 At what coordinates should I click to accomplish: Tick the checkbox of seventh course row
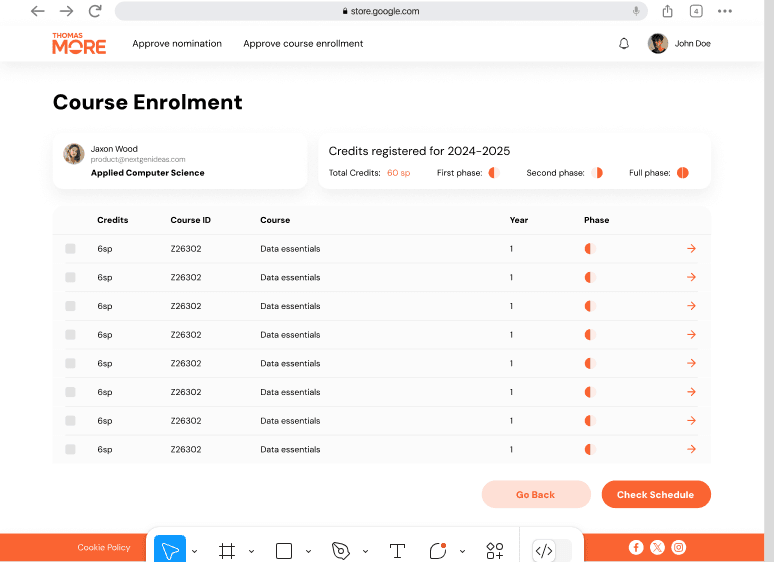[x=70, y=420]
